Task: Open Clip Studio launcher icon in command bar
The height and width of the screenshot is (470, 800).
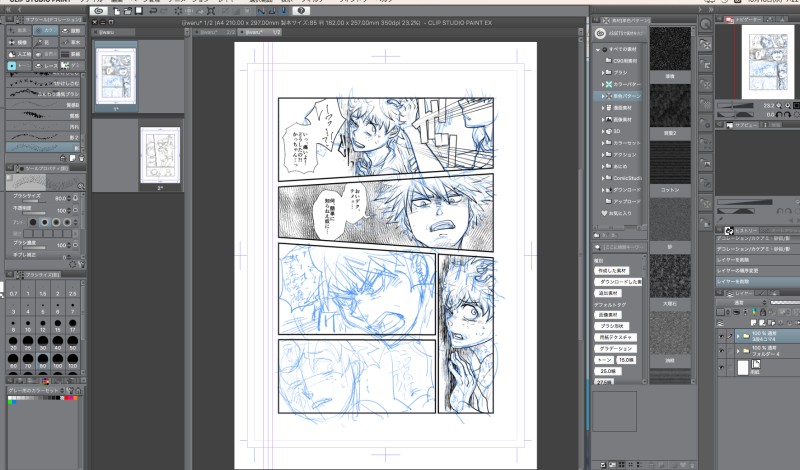Action: coord(99,11)
